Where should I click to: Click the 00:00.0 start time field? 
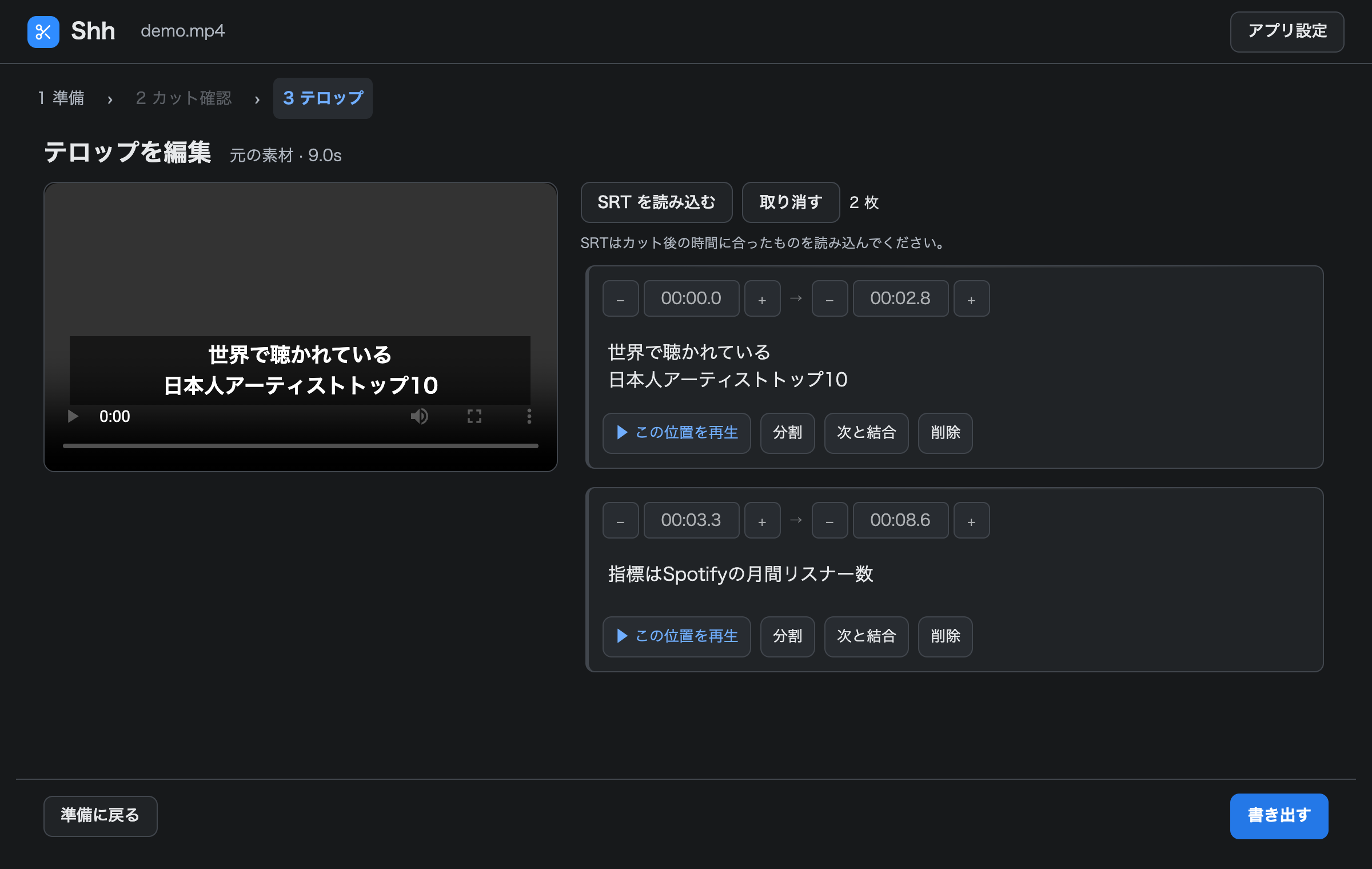[x=692, y=298]
